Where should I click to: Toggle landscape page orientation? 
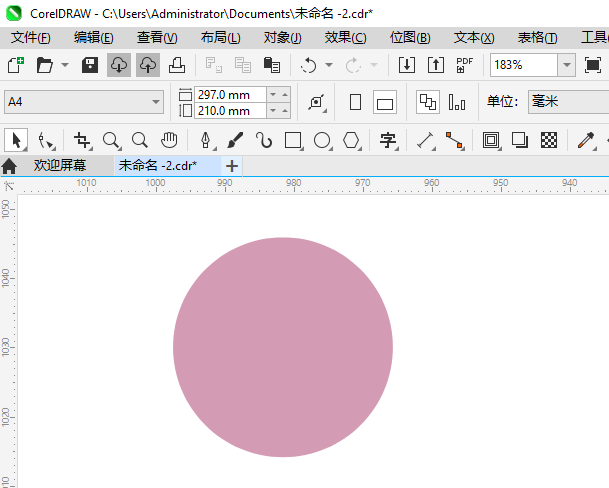pyautogui.click(x=385, y=102)
